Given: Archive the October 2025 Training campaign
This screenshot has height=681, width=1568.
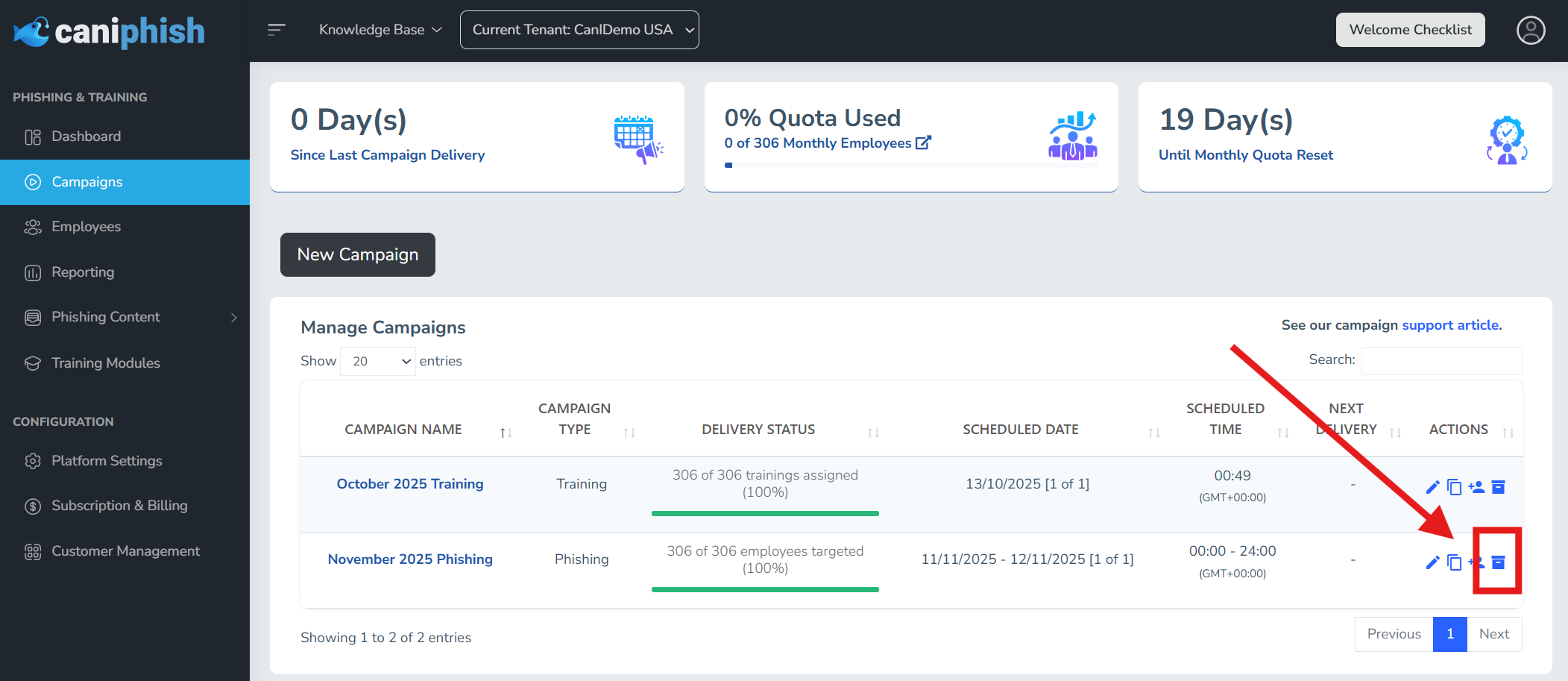Looking at the screenshot, I should click(1498, 487).
